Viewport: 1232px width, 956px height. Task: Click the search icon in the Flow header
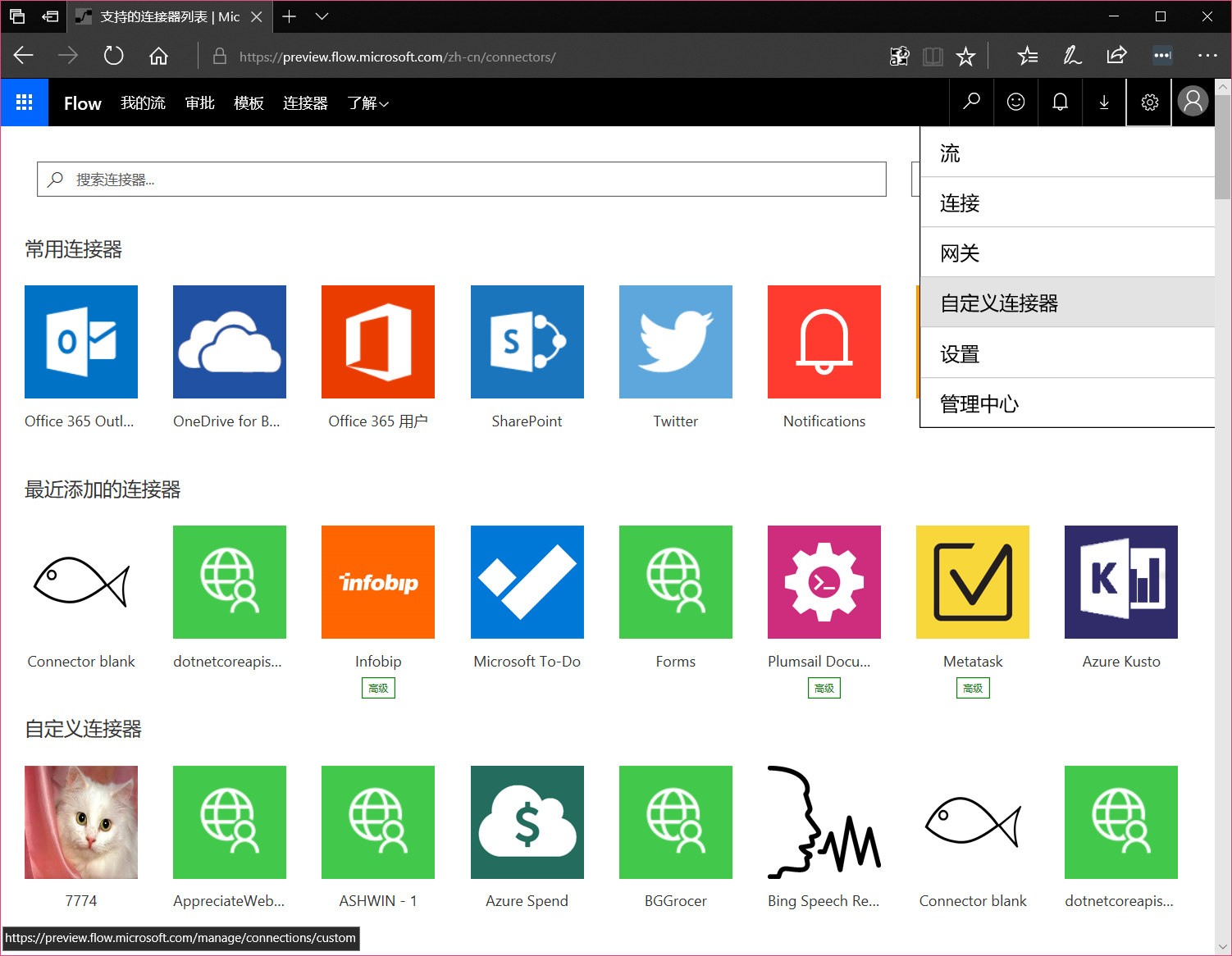(x=971, y=102)
